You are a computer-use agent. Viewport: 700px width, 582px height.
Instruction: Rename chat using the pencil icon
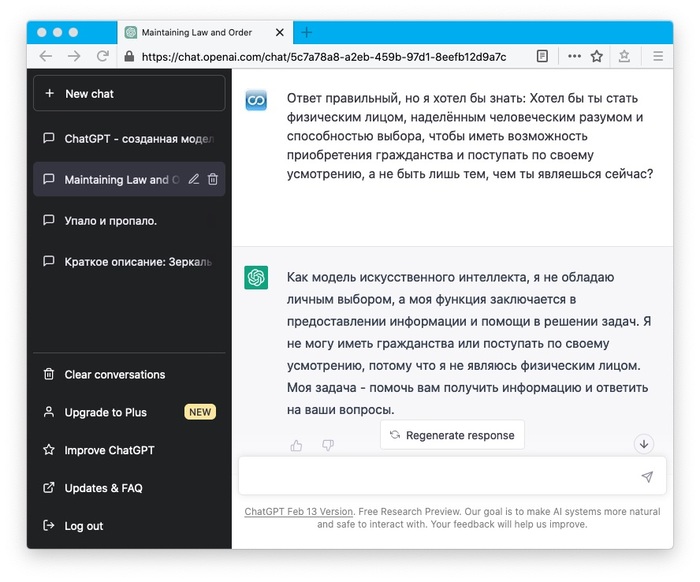click(x=194, y=180)
